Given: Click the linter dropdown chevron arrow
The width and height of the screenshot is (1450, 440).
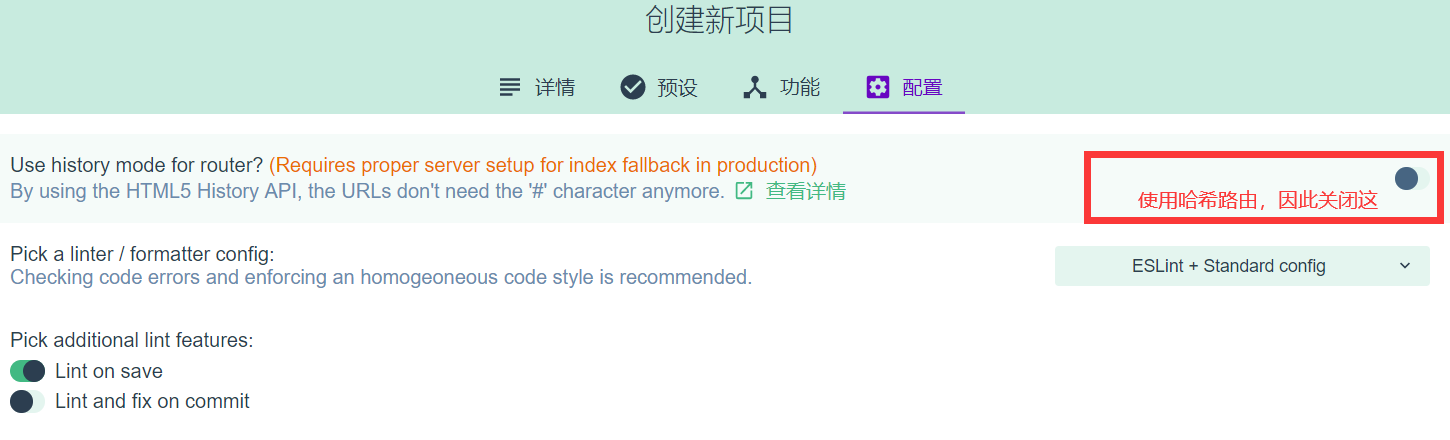Looking at the screenshot, I should click(x=1405, y=266).
